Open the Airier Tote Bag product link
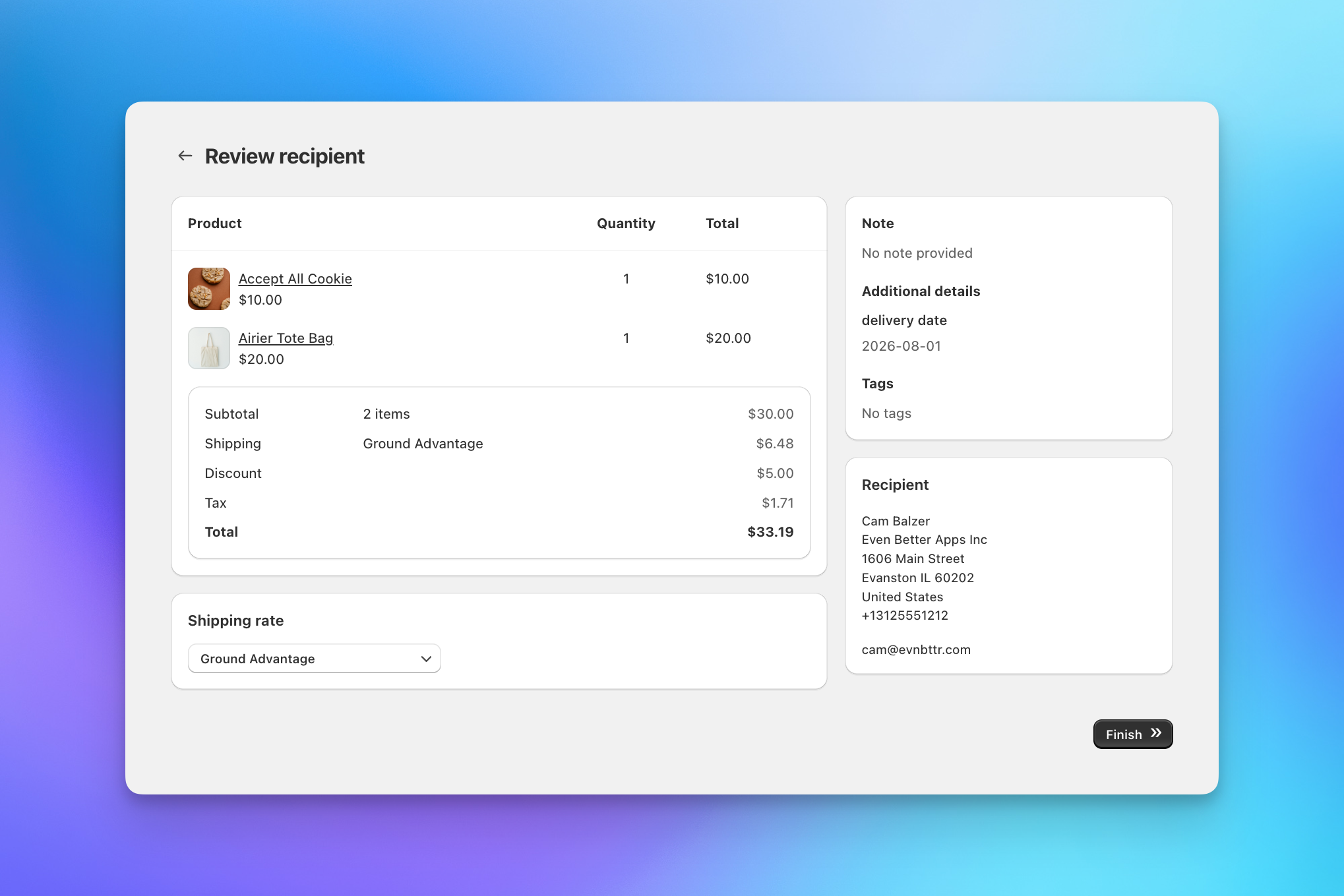 pos(286,338)
